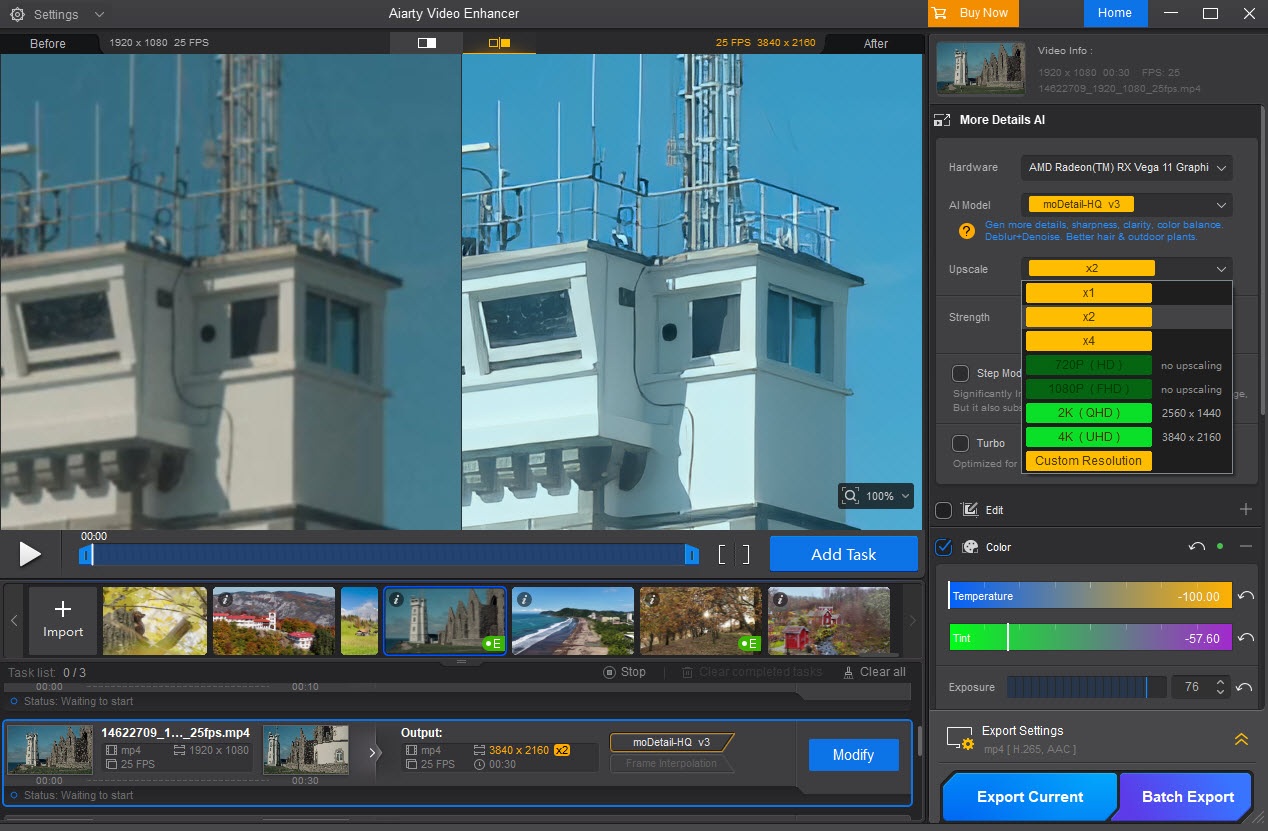Uncheck the Color section checkbox
Image resolution: width=1268 pixels, height=831 pixels.
coord(943,547)
